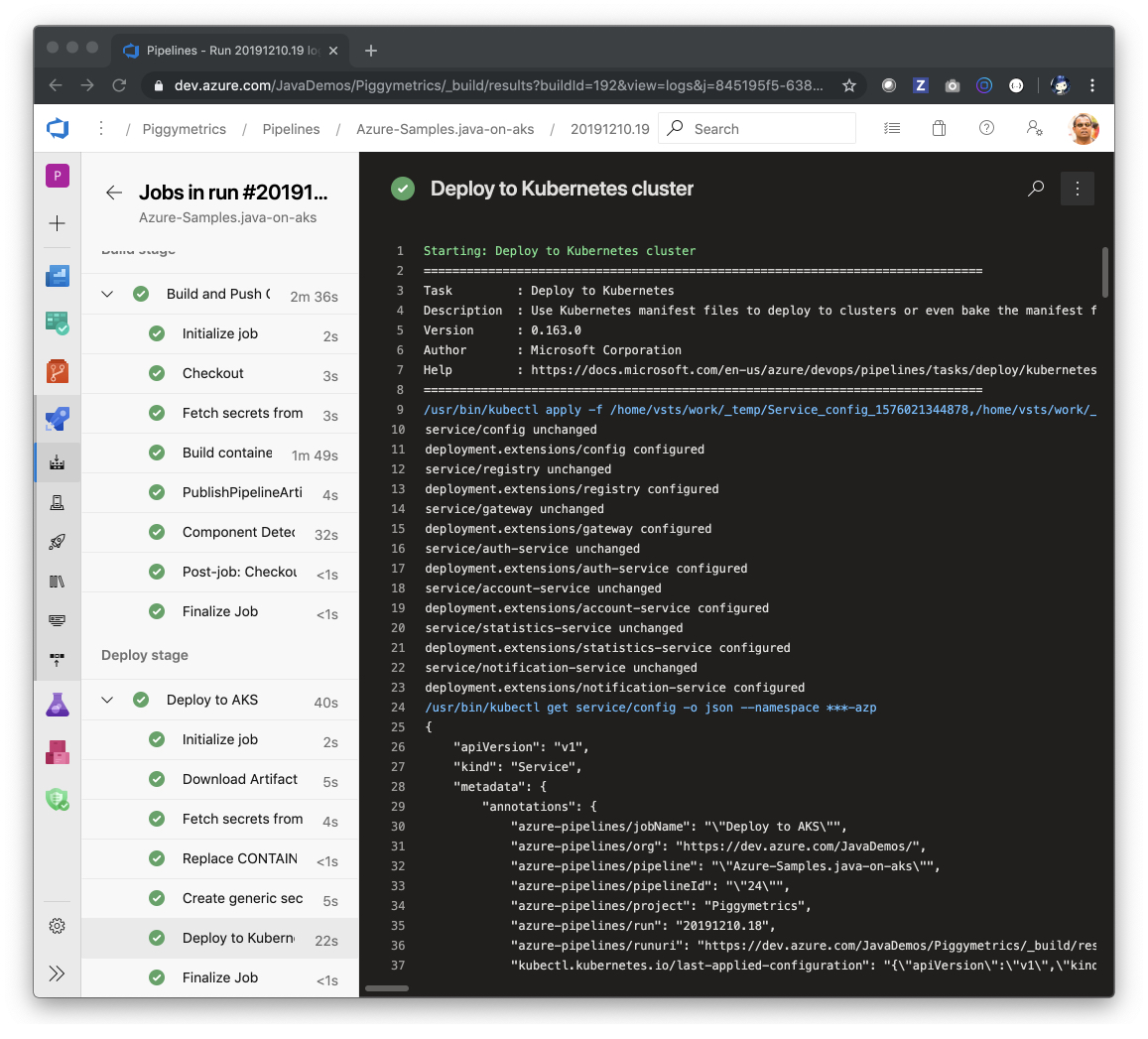Image resolution: width=1148 pixels, height=1039 pixels.
Task: Click the vertical log scrollbar thumb
Action: [1104, 272]
